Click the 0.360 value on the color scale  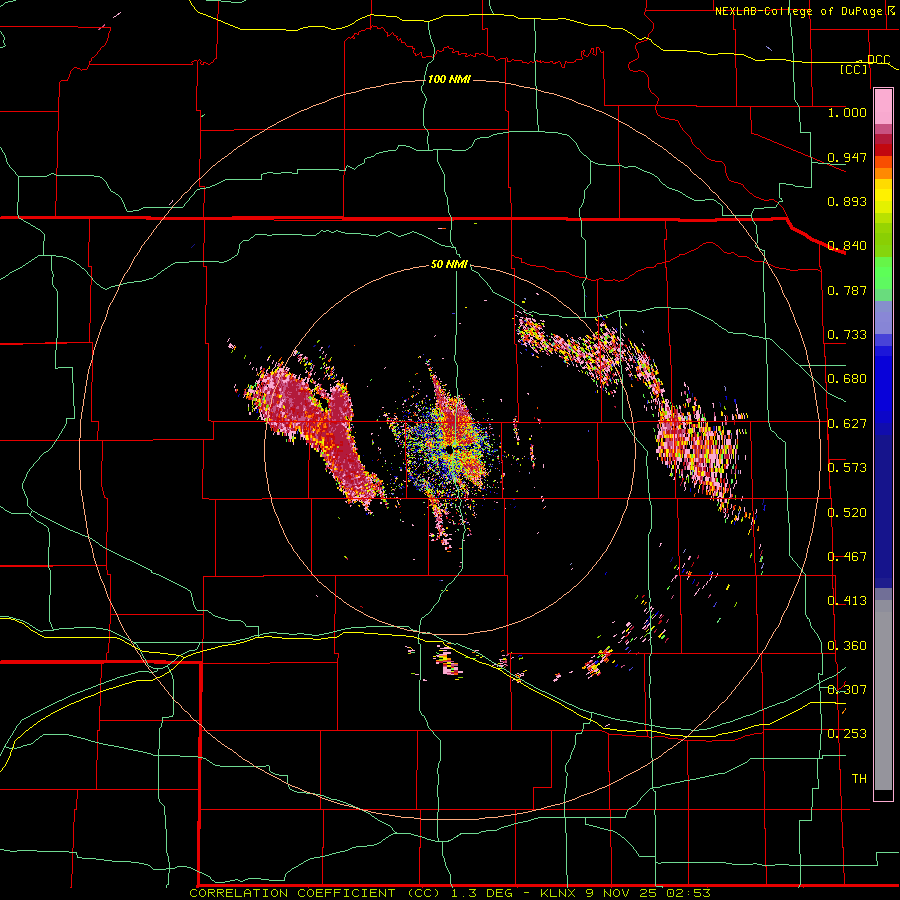(x=847, y=646)
